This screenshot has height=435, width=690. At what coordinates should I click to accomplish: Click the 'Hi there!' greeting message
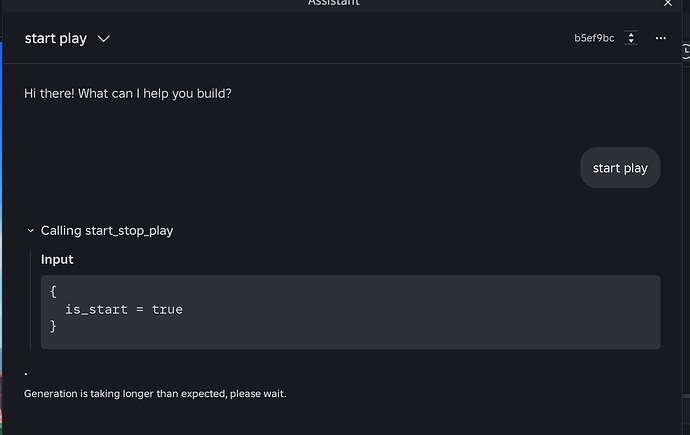click(128, 94)
